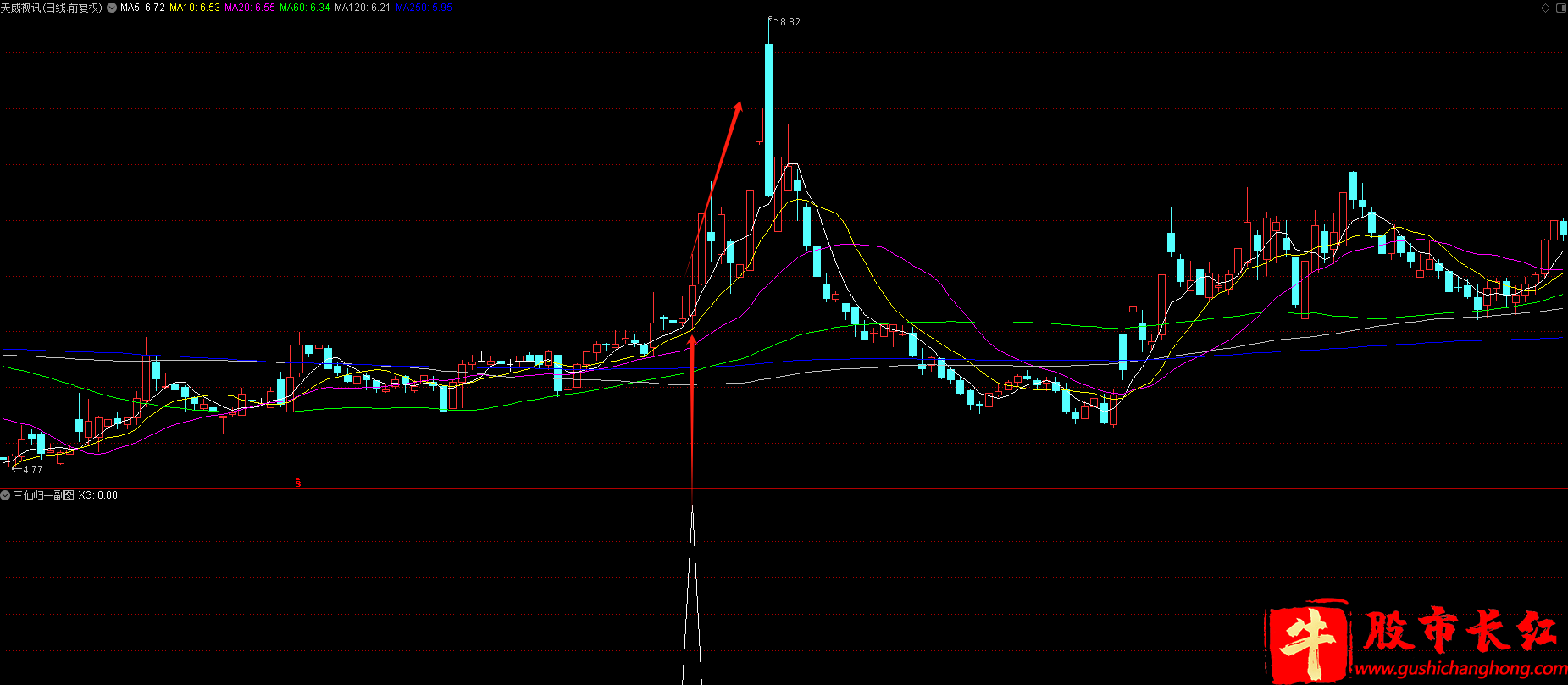Click the 8.82 high price label
The image size is (1568, 685).
coord(790,22)
